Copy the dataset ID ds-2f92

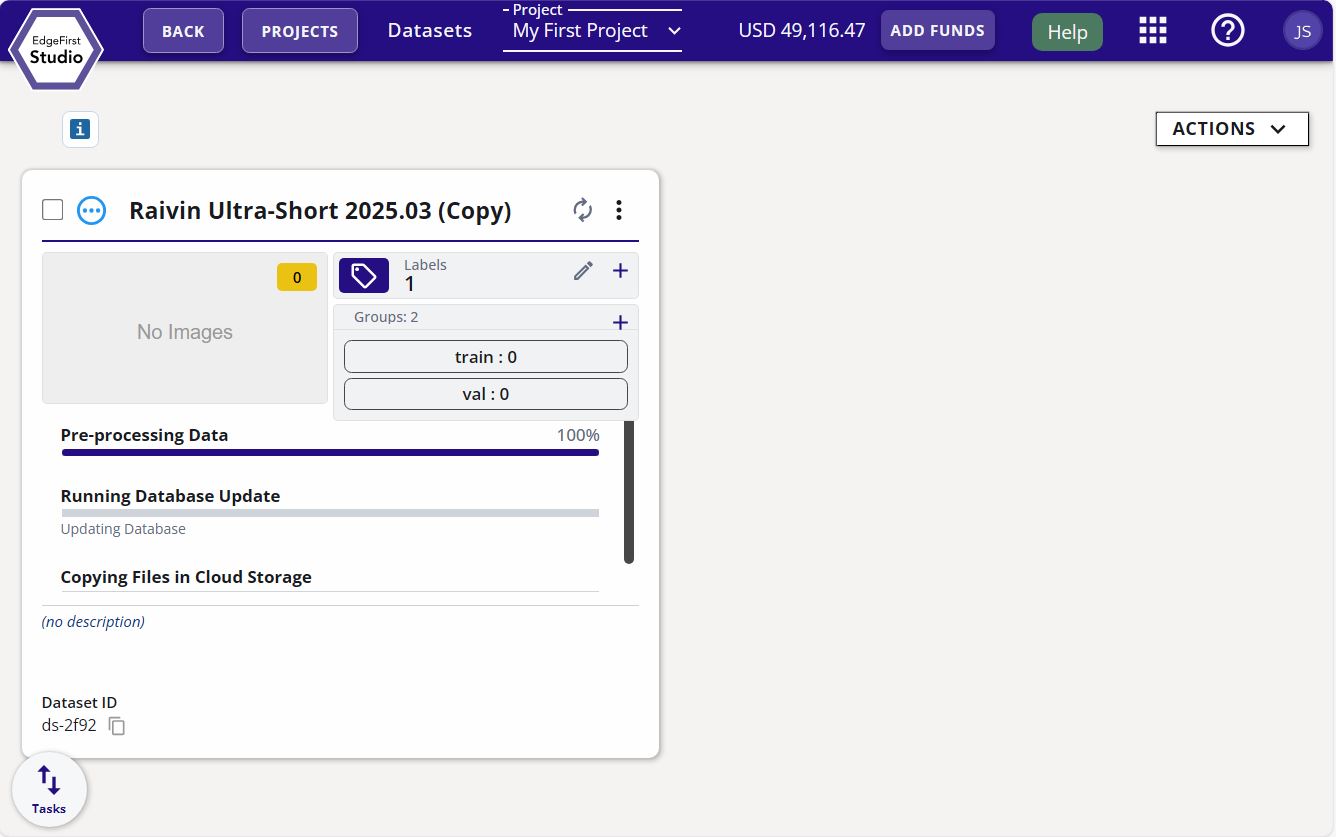pyautogui.click(x=117, y=726)
